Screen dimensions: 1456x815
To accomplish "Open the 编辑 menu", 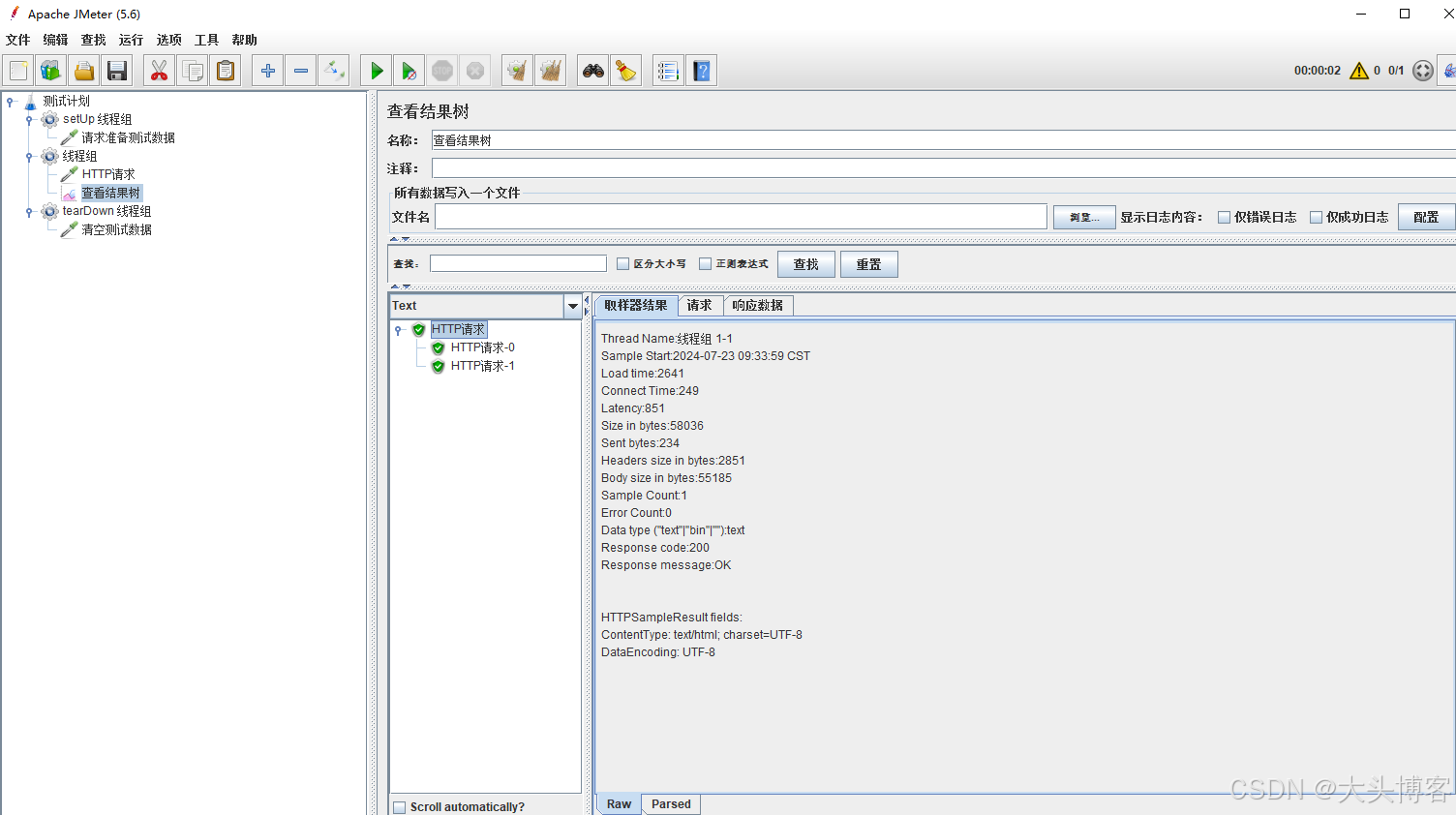I will click(x=56, y=40).
